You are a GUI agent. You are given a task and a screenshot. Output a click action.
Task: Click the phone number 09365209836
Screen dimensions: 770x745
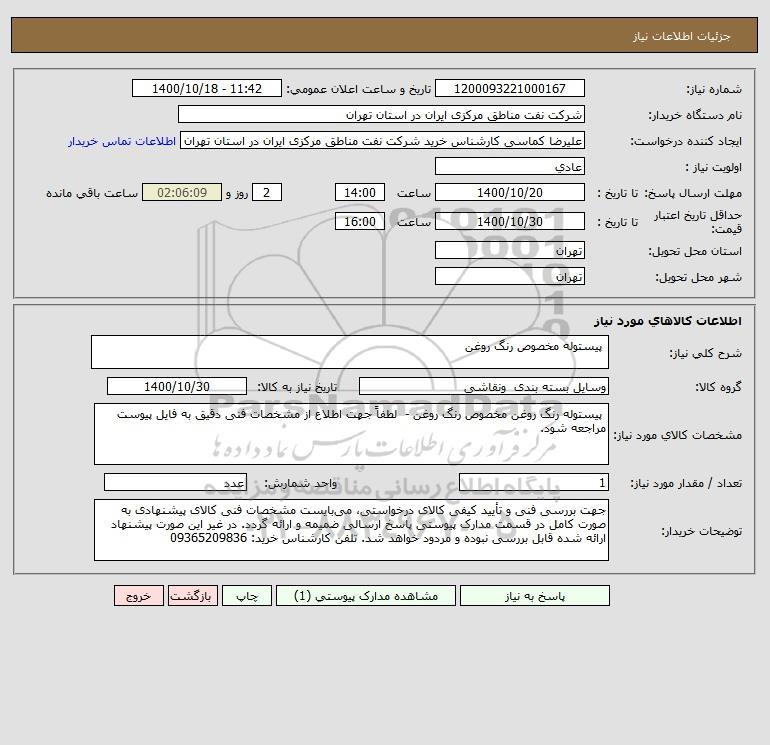[209, 538]
